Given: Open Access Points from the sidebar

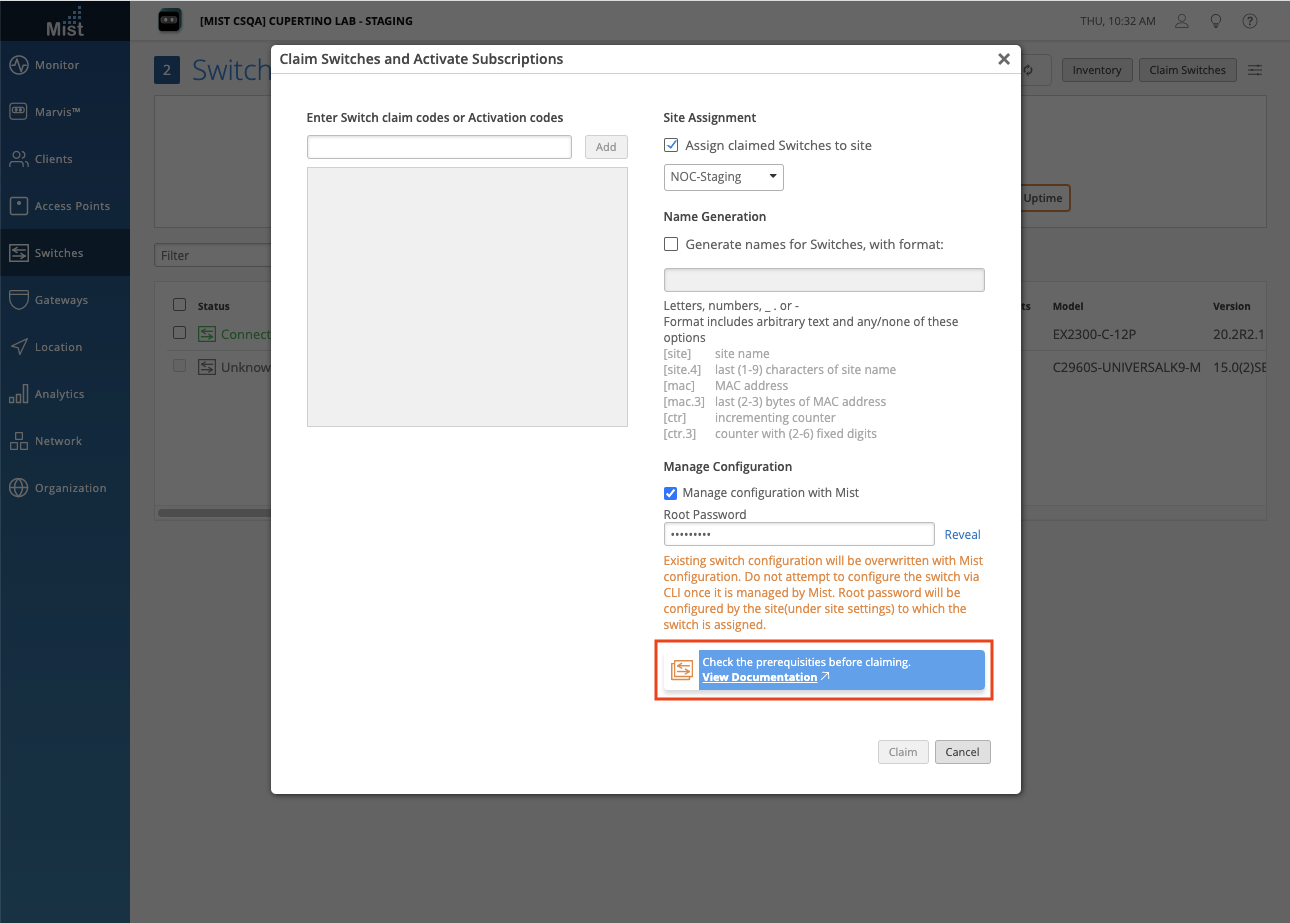Looking at the screenshot, I should click(65, 206).
